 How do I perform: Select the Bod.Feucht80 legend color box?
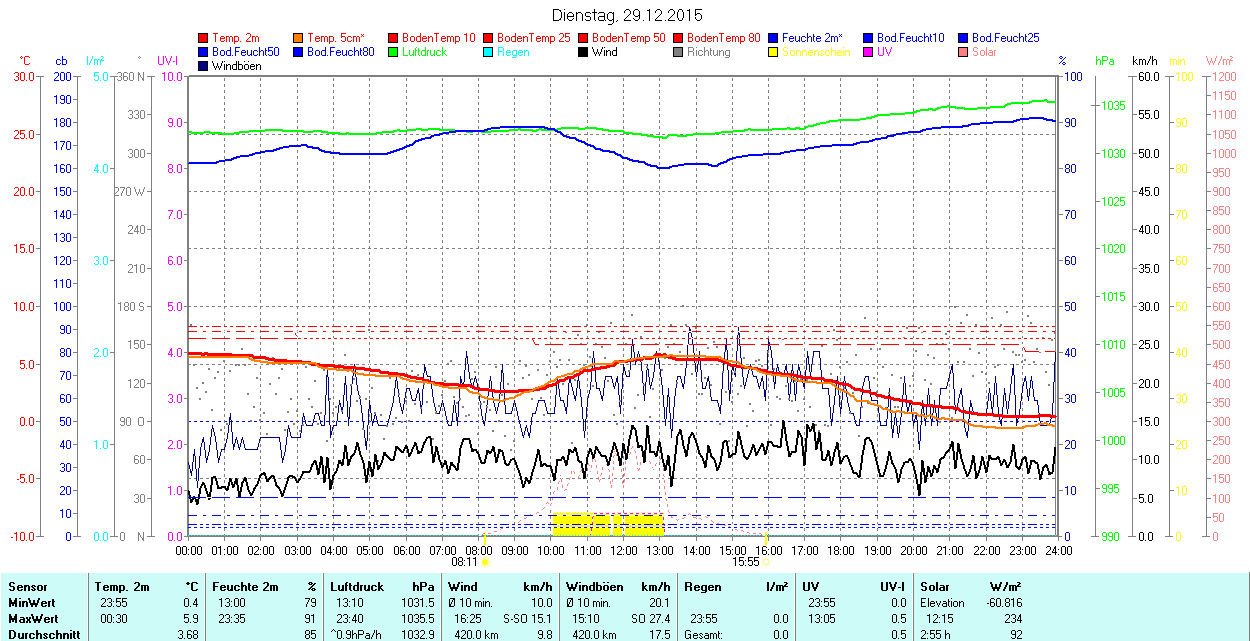point(298,52)
